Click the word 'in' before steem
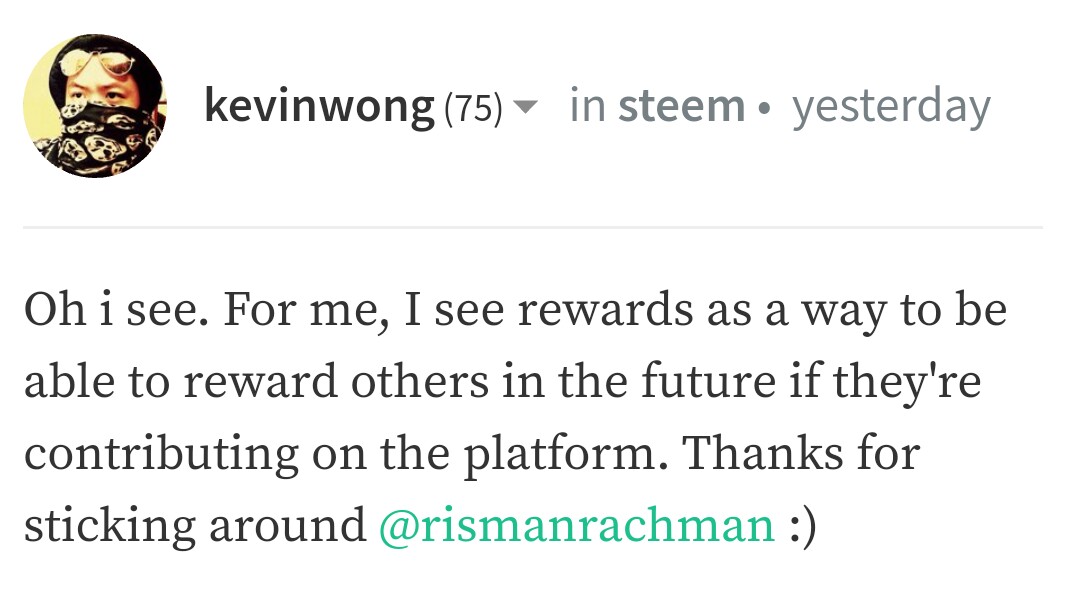1065x615 pixels. pos(588,107)
